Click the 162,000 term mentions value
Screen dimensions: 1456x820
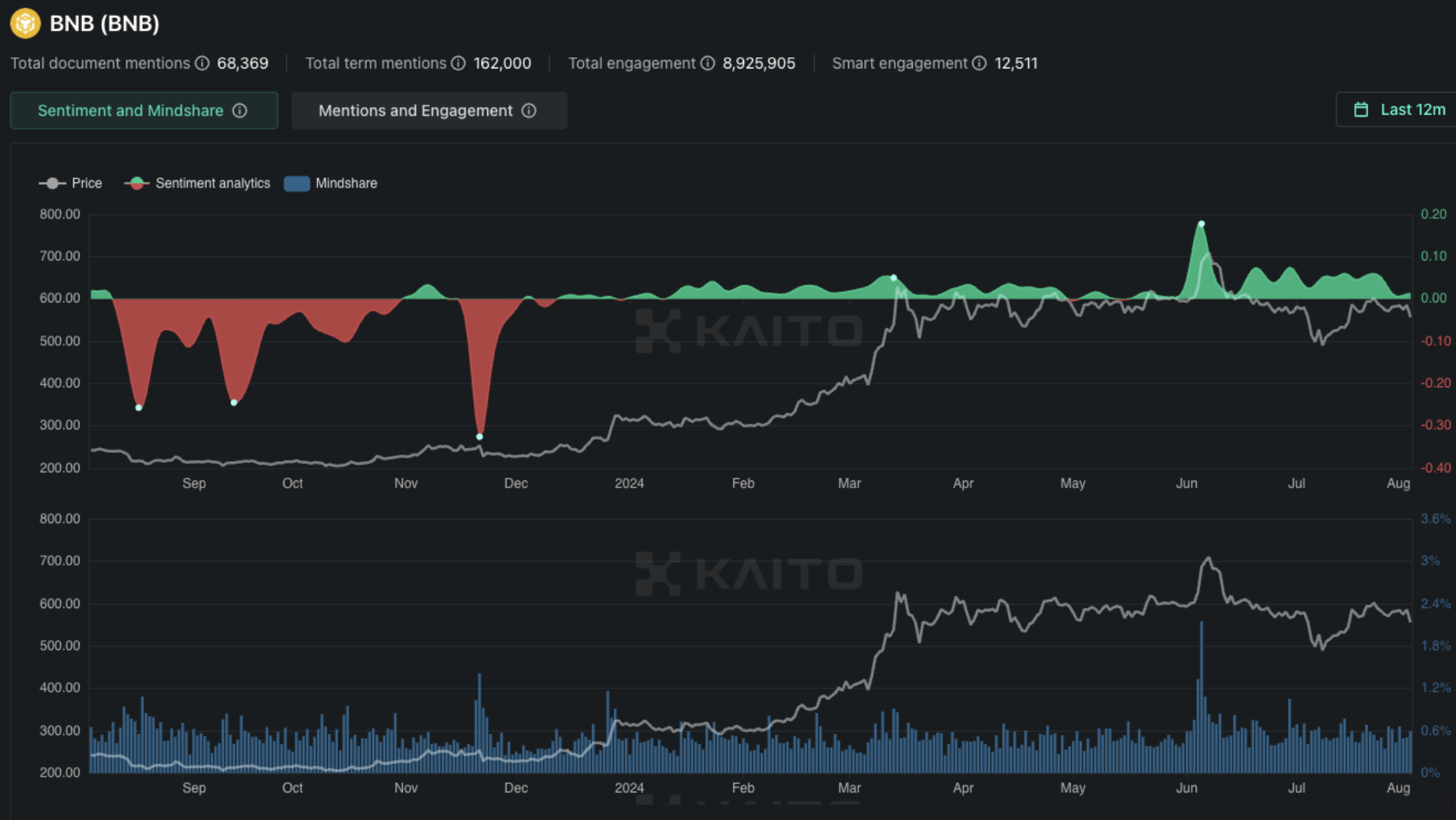(502, 64)
